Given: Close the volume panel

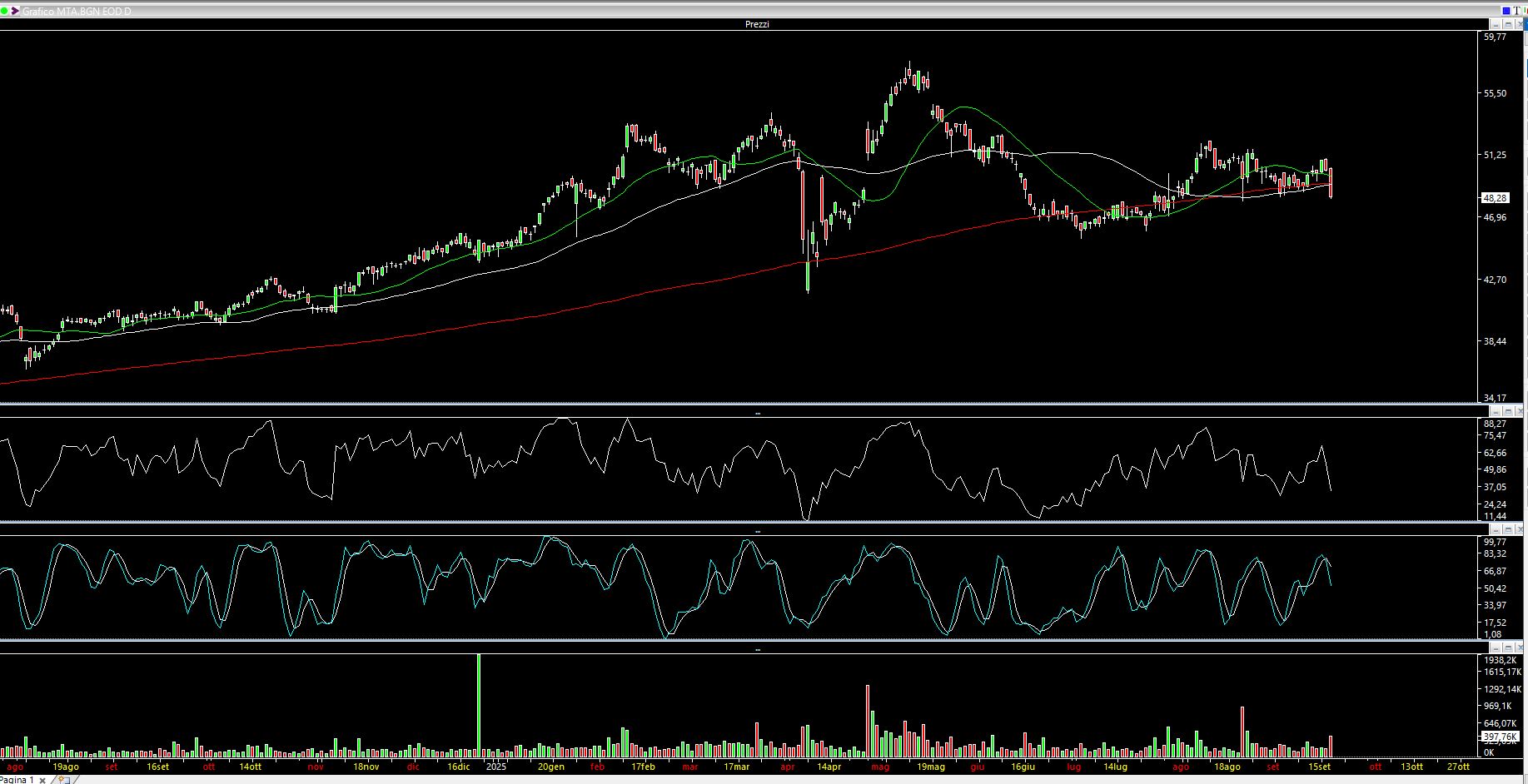Looking at the screenshot, I should (x=1520, y=648).
